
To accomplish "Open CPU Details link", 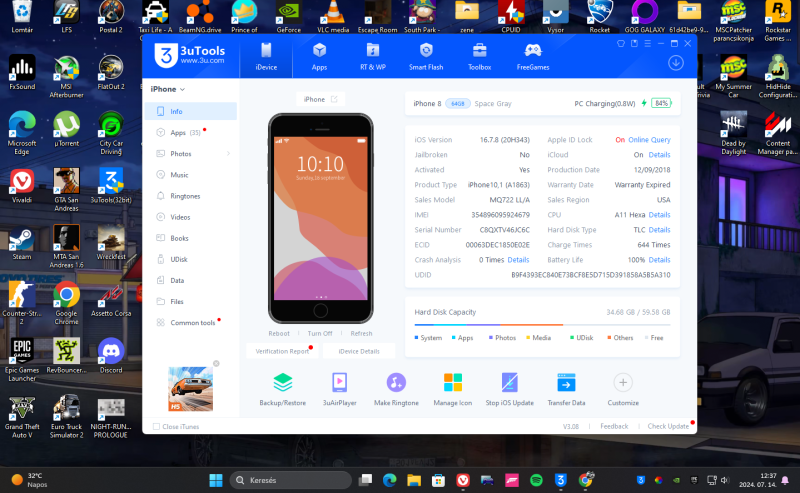I will (659, 215).
